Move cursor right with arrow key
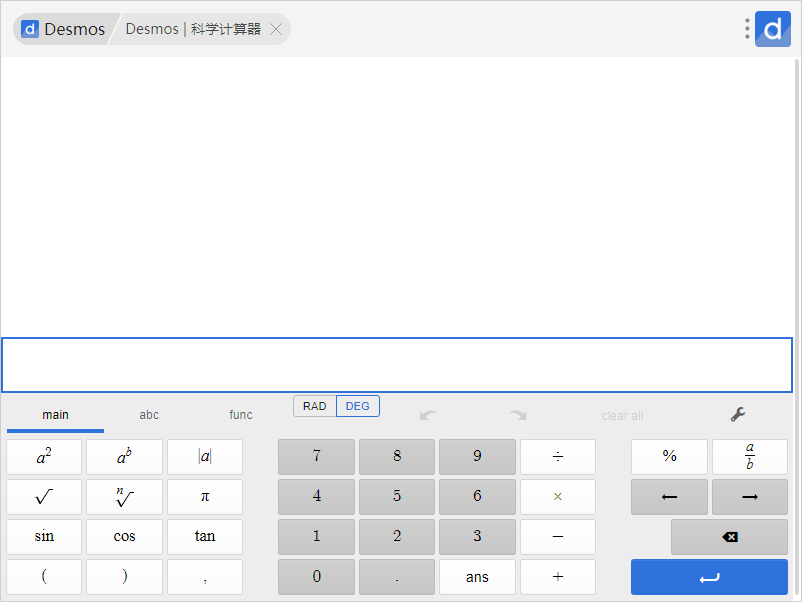The image size is (802, 602). click(749, 497)
